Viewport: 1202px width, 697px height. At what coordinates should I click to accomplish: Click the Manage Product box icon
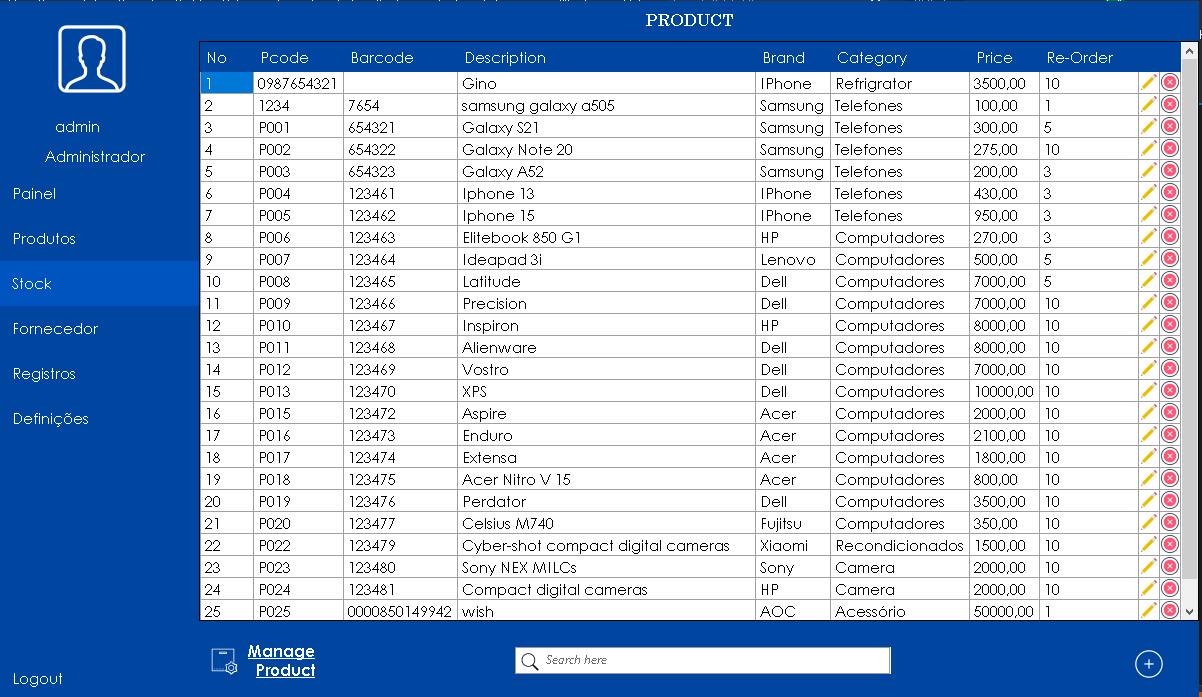point(223,661)
